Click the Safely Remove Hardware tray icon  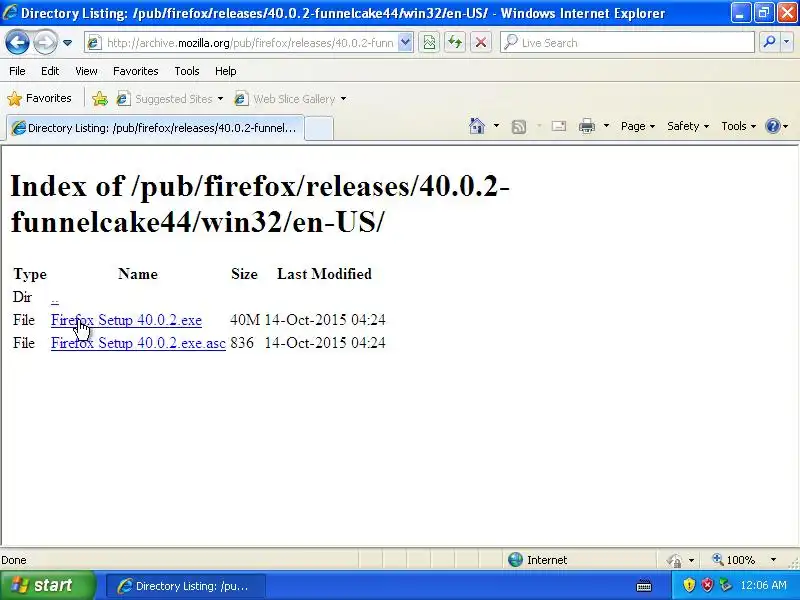click(725, 585)
